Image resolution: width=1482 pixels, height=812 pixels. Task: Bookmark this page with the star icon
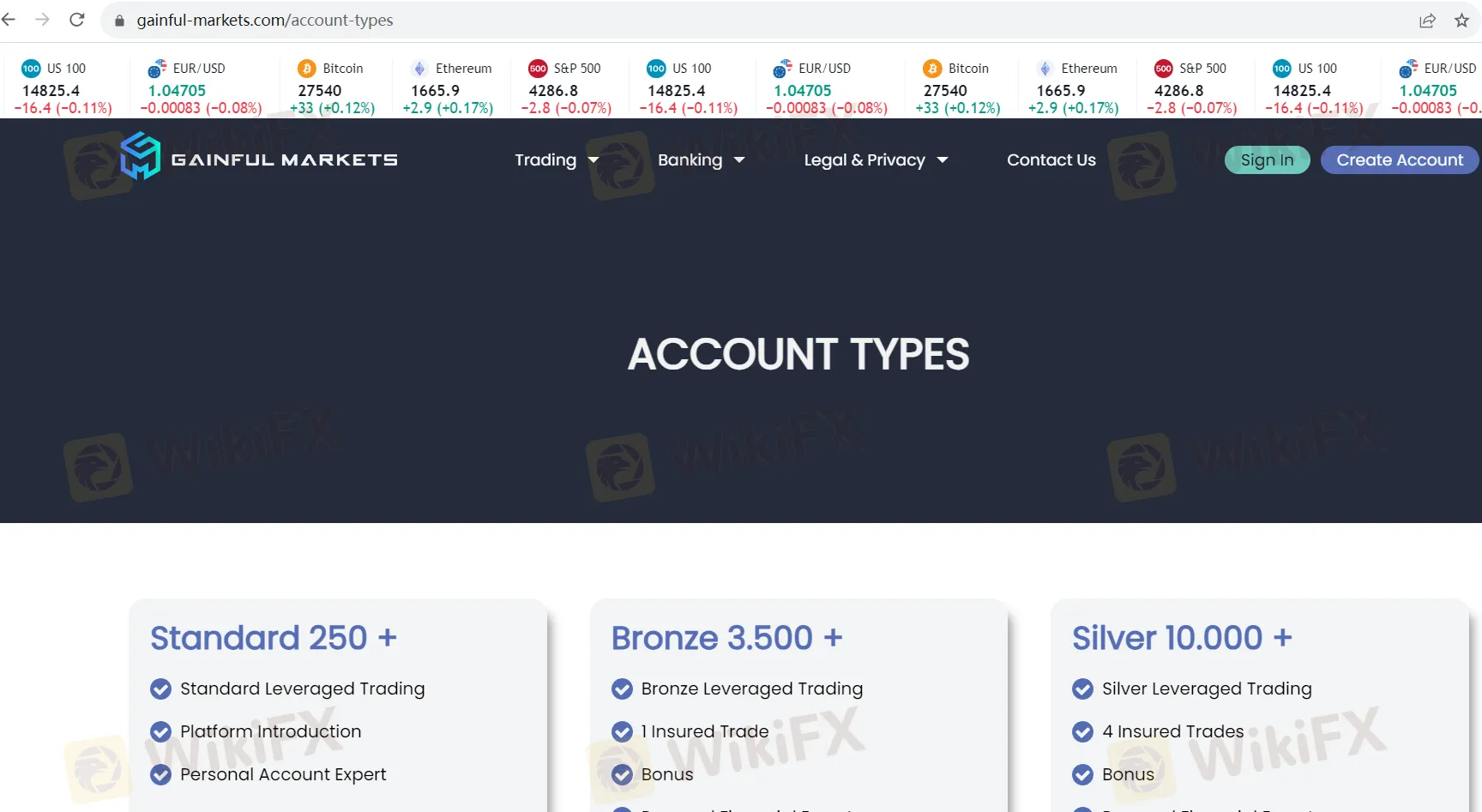(1461, 21)
